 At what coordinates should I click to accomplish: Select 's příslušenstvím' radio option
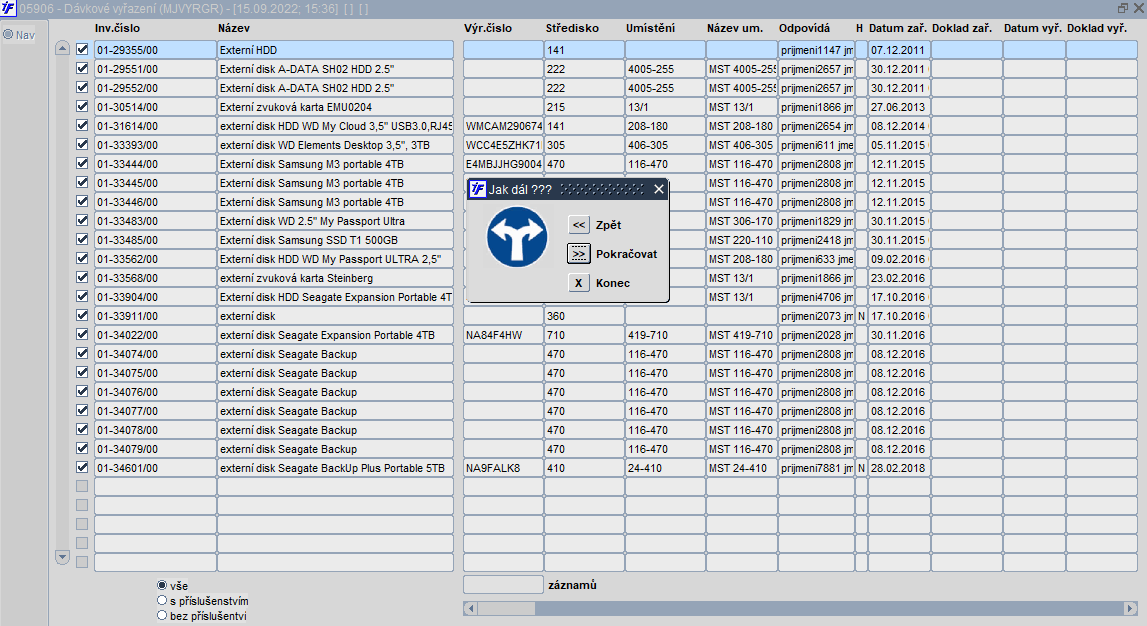point(162,600)
